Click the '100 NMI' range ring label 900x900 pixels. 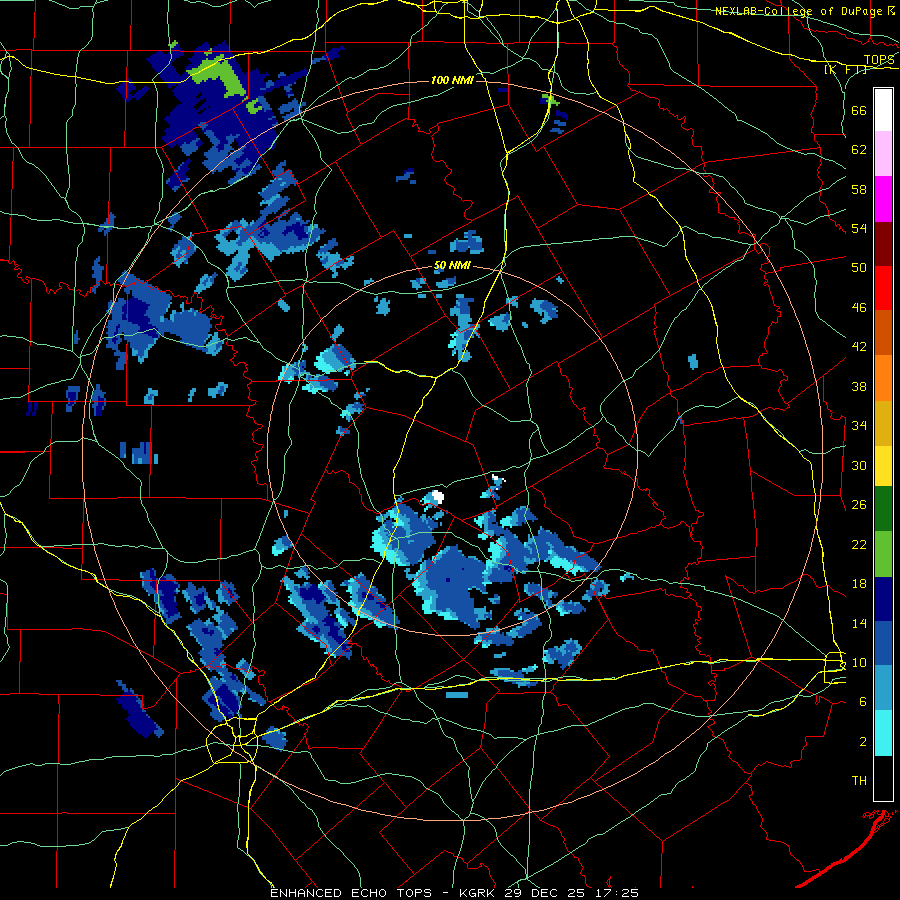[452, 80]
